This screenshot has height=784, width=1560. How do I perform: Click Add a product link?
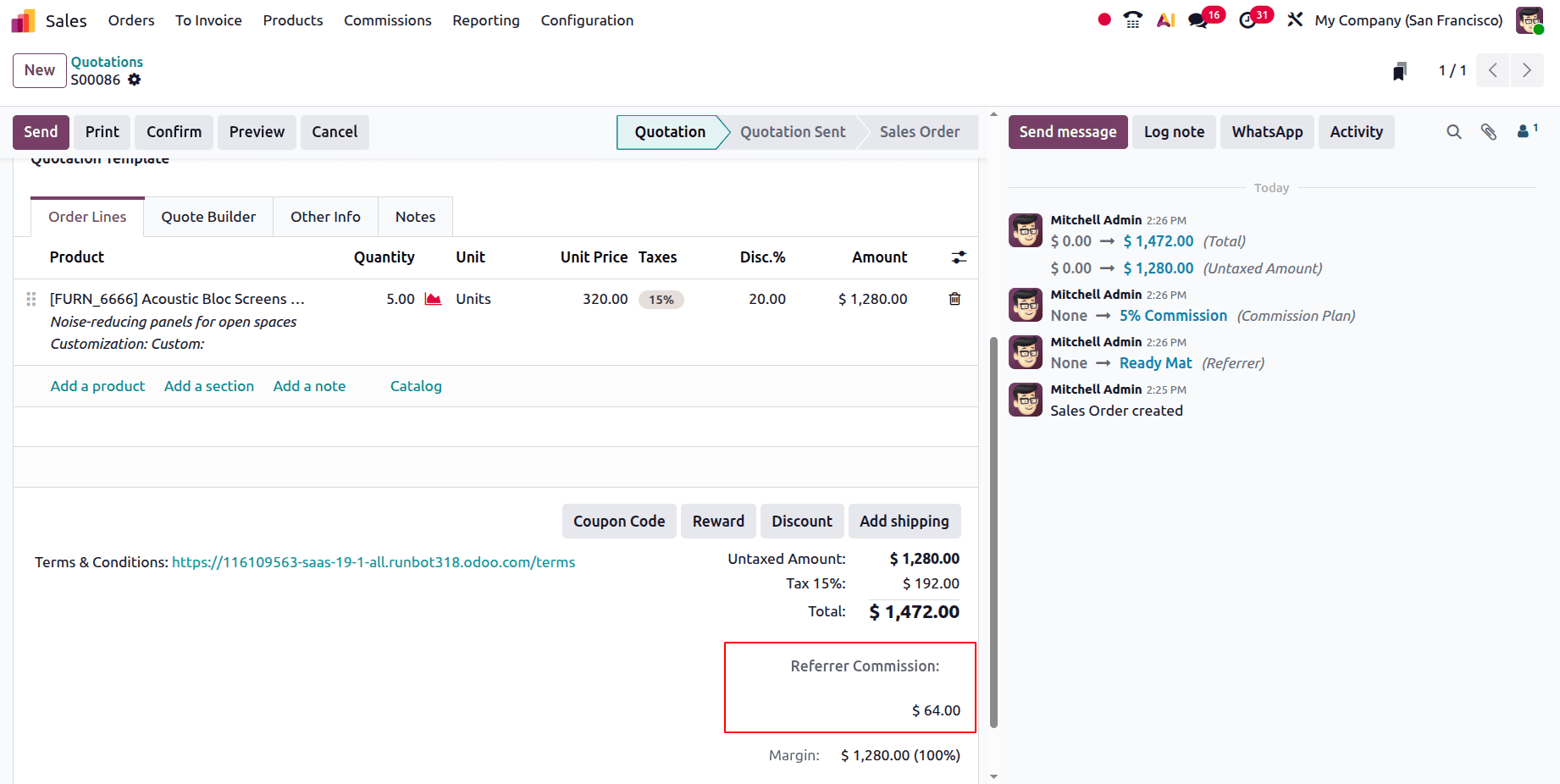97,386
